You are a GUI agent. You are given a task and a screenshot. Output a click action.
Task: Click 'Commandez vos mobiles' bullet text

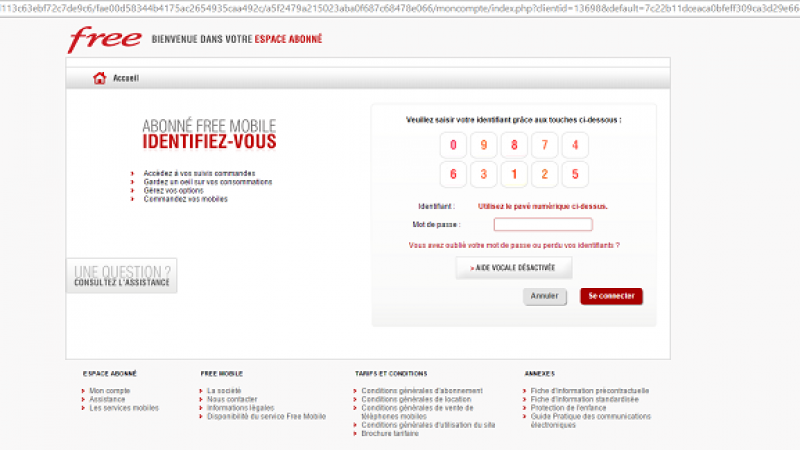click(186, 199)
